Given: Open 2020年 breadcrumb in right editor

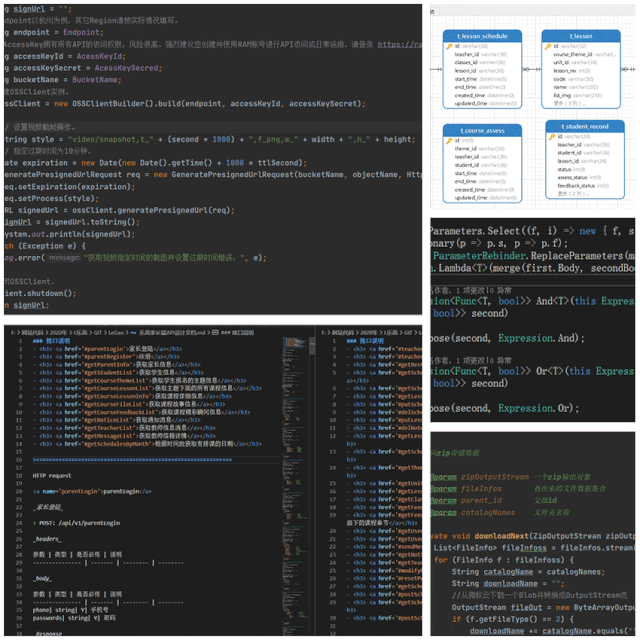Looking at the screenshot, I should point(368,333).
